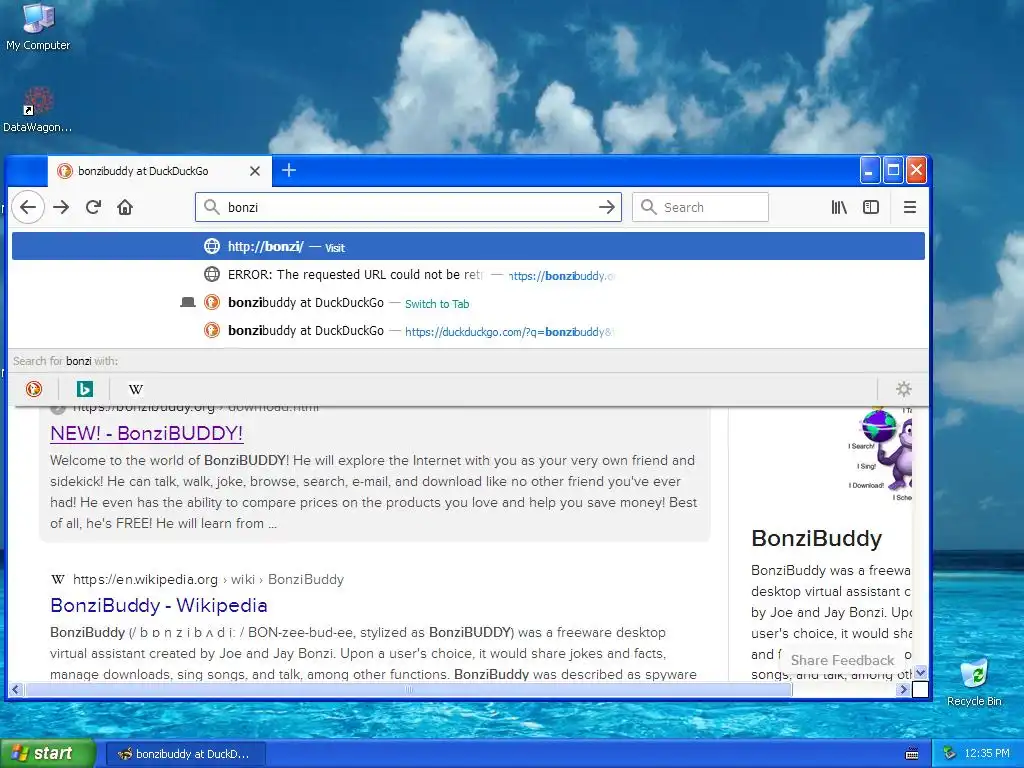
Task: Click the down arrow of vertical scrollbar
Action: [x=920, y=673]
